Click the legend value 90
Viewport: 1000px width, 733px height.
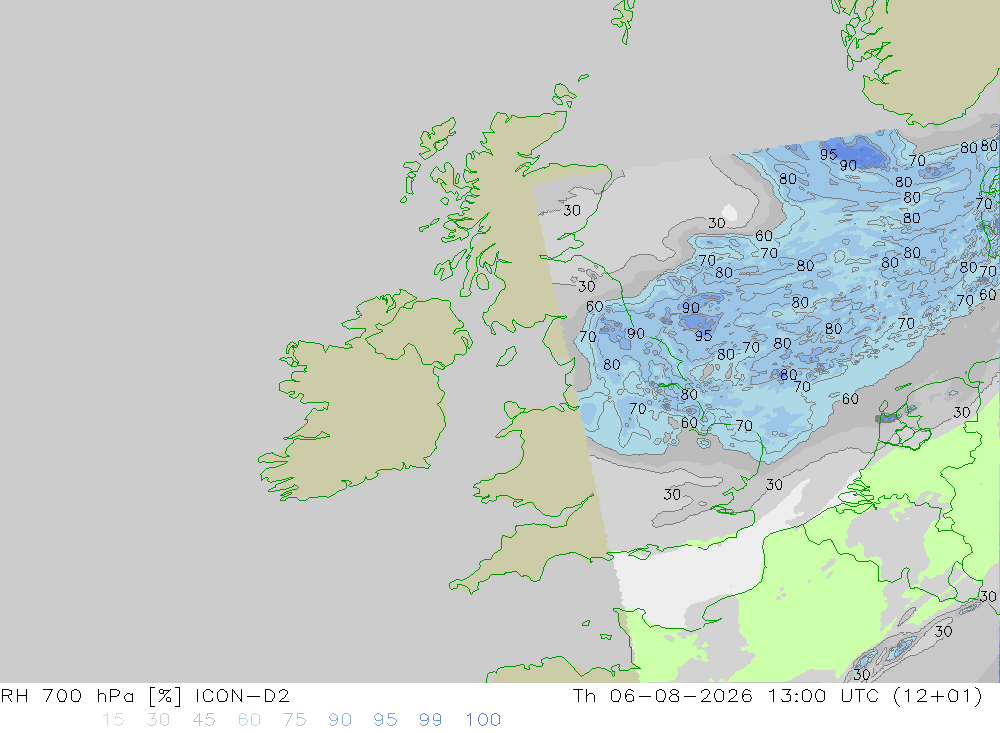[x=340, y=720]
